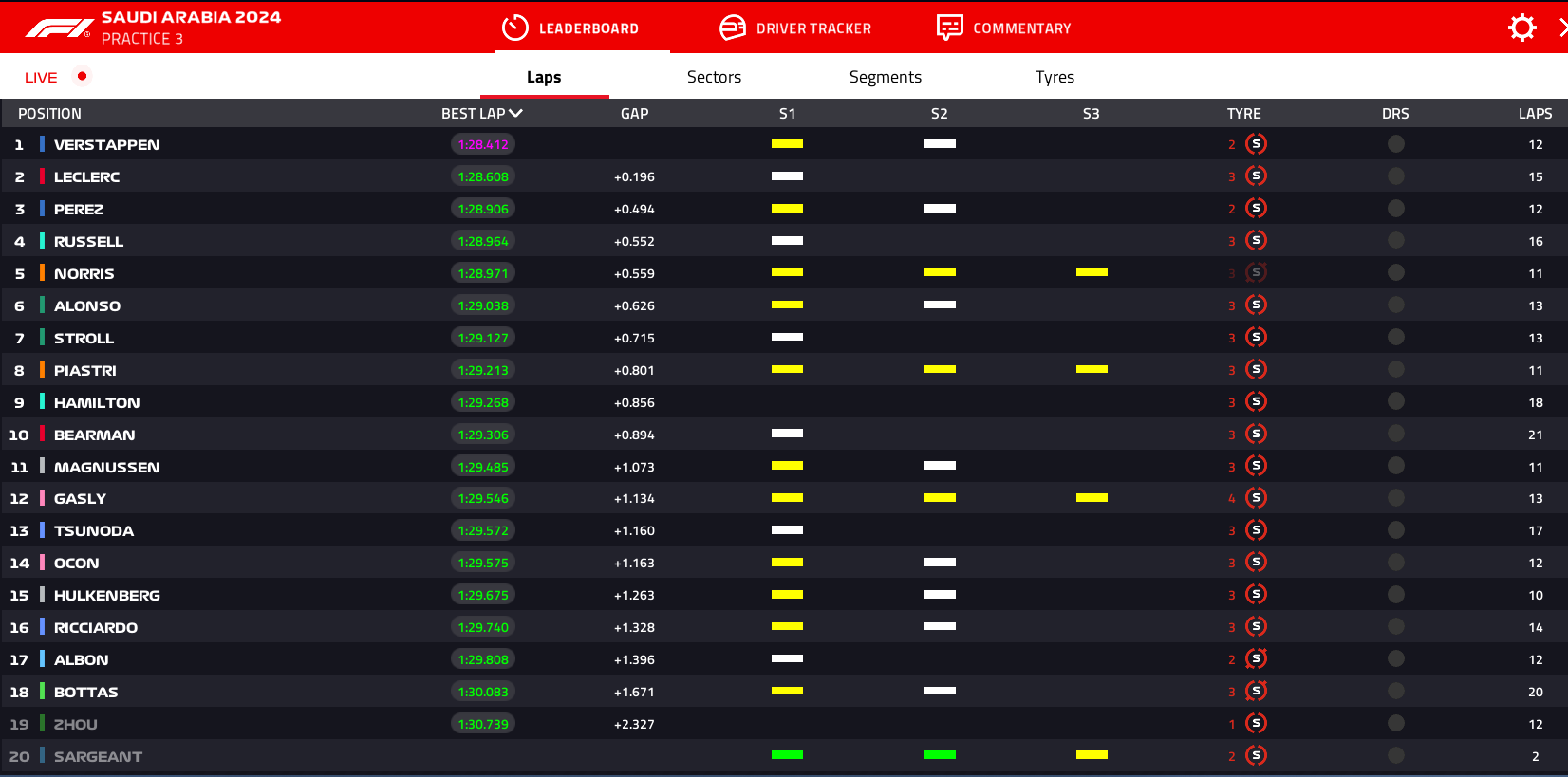Click Gasly's gap +1.134
The image size is (1568, 777).
click(634, 498)
